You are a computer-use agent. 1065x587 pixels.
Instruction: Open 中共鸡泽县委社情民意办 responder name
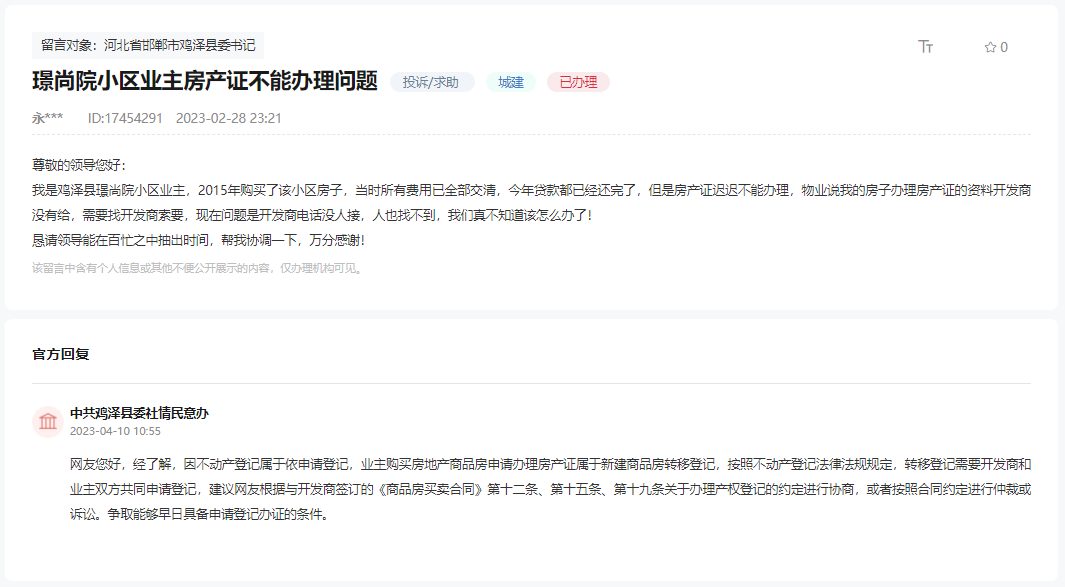139,413
